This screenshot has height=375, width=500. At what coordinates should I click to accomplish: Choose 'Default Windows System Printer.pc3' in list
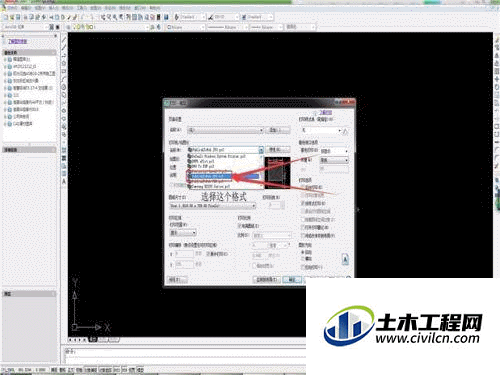pos(217,156)
